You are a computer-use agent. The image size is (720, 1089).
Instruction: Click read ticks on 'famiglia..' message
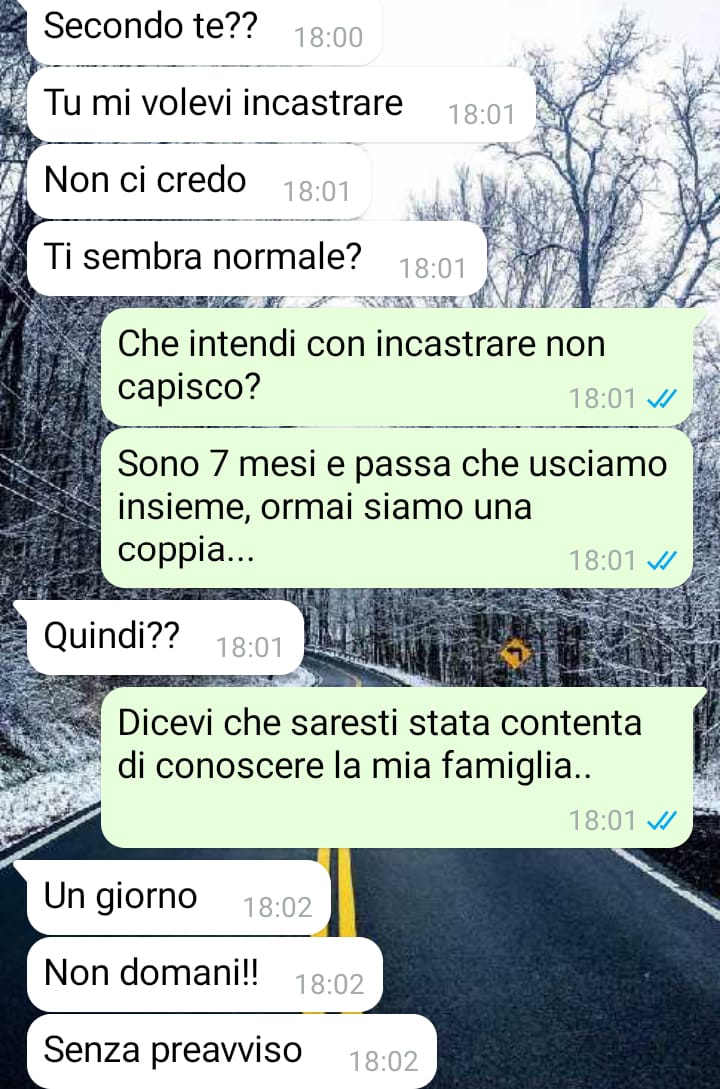(x=661, y=821)
